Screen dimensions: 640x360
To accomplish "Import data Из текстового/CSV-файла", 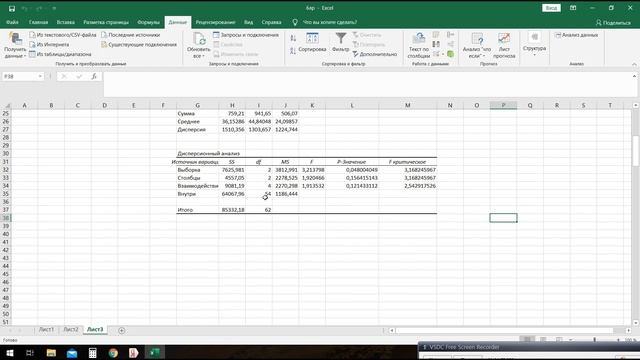I will [x=62, y=35].
